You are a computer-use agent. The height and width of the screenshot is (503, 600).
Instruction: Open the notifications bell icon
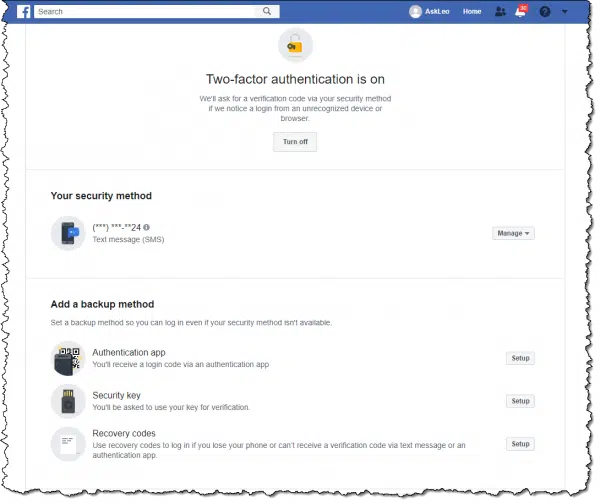pyautogui.click(x=520, y=12)
